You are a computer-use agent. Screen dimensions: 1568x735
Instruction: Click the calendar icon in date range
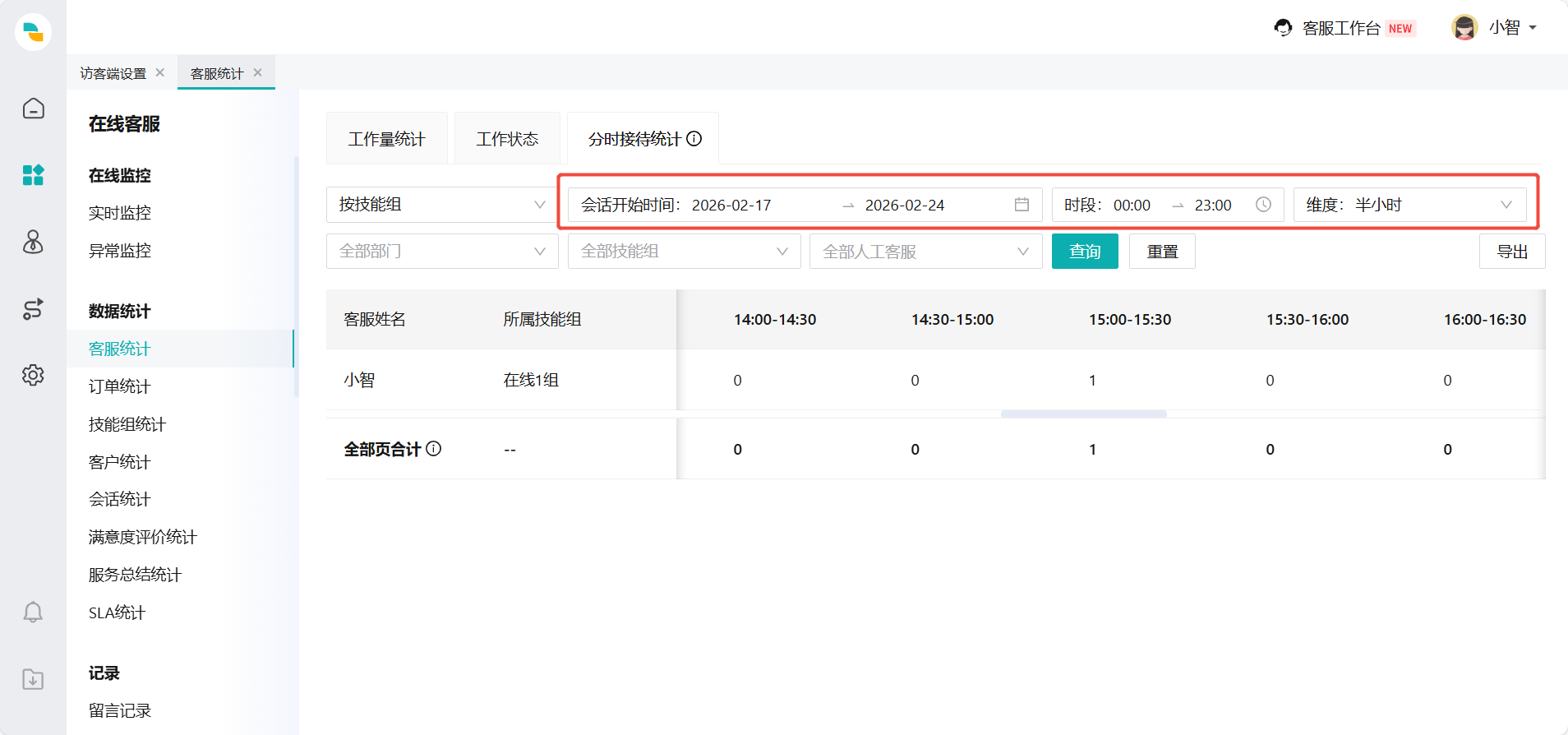[x=1022, y=205]
